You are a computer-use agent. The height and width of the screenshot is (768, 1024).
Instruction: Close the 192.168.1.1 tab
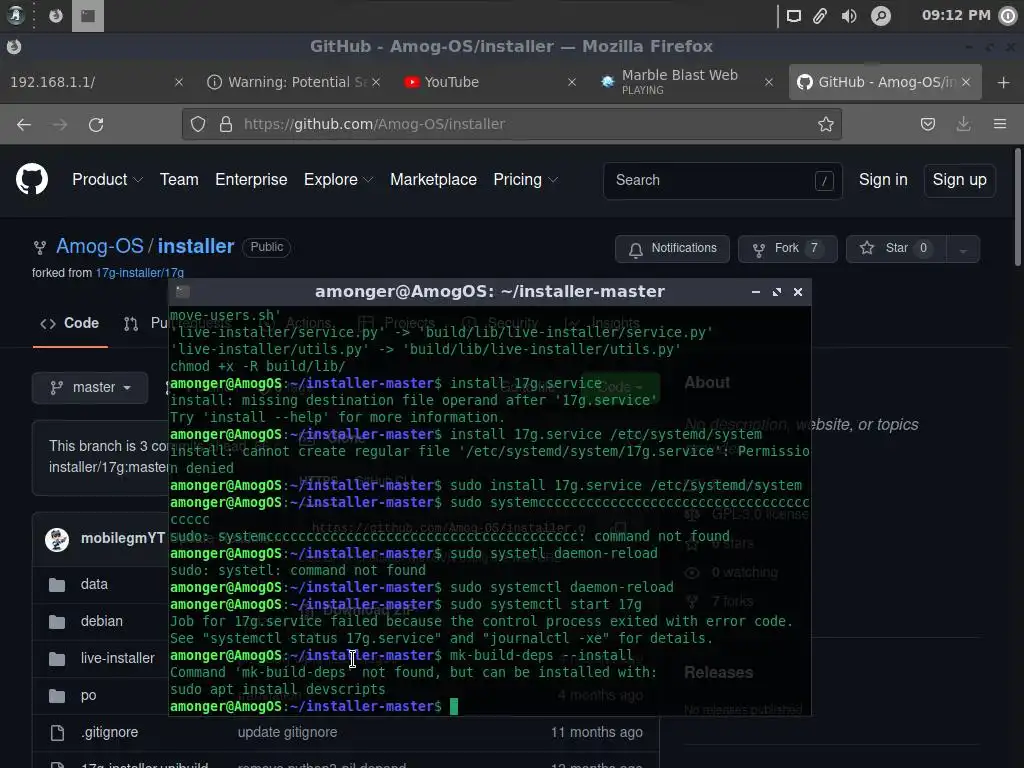(178, 82)
